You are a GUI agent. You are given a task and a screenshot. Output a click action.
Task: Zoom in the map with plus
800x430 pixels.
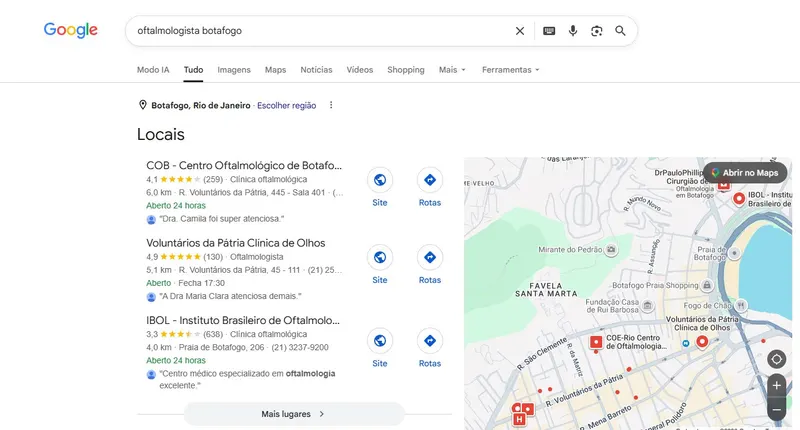[x=777, y=386]
